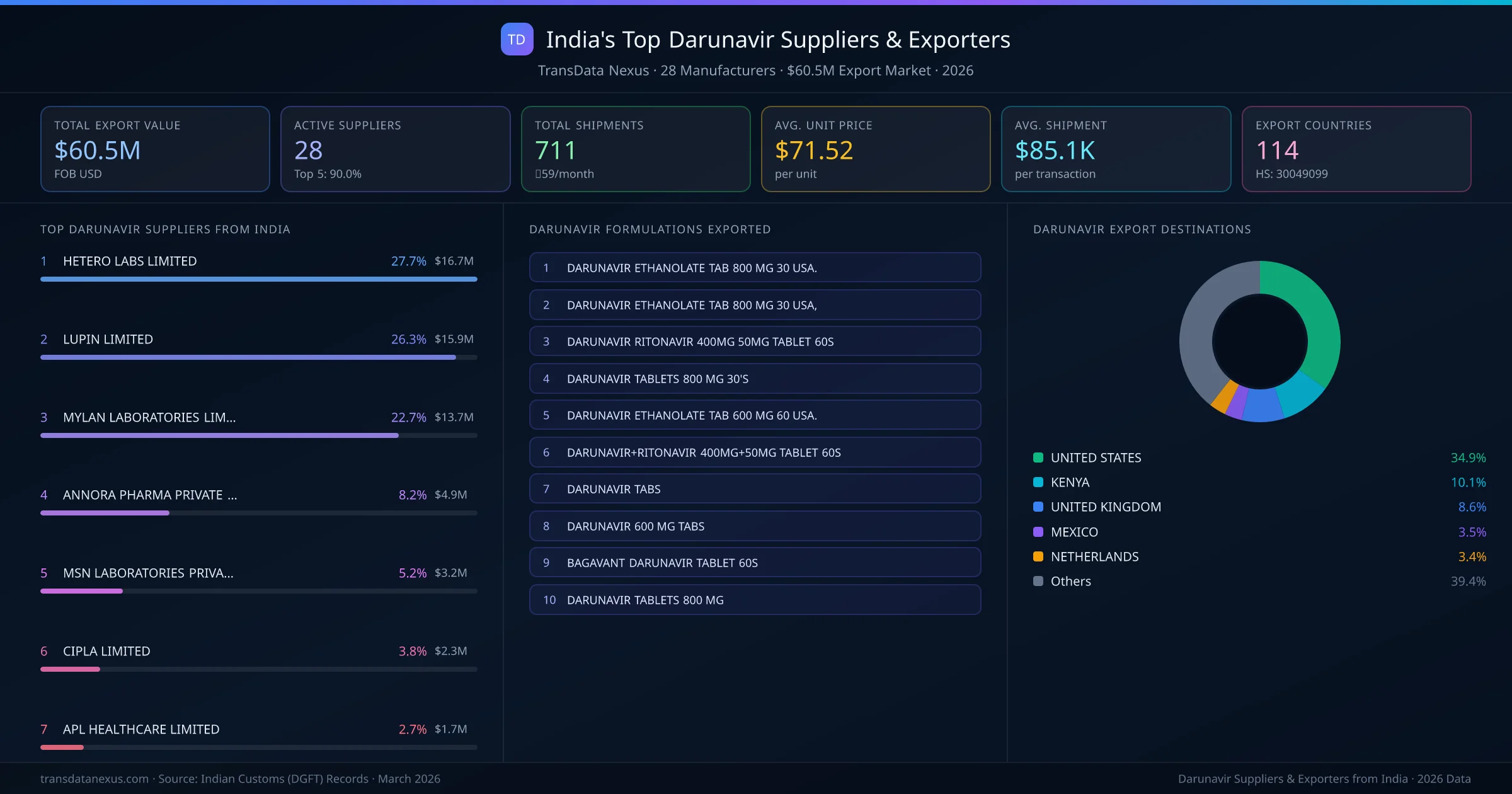Select the orange Netherlands legend dot
The height and width of the screenshot is (794, 1512).
tap(1038, 556)
